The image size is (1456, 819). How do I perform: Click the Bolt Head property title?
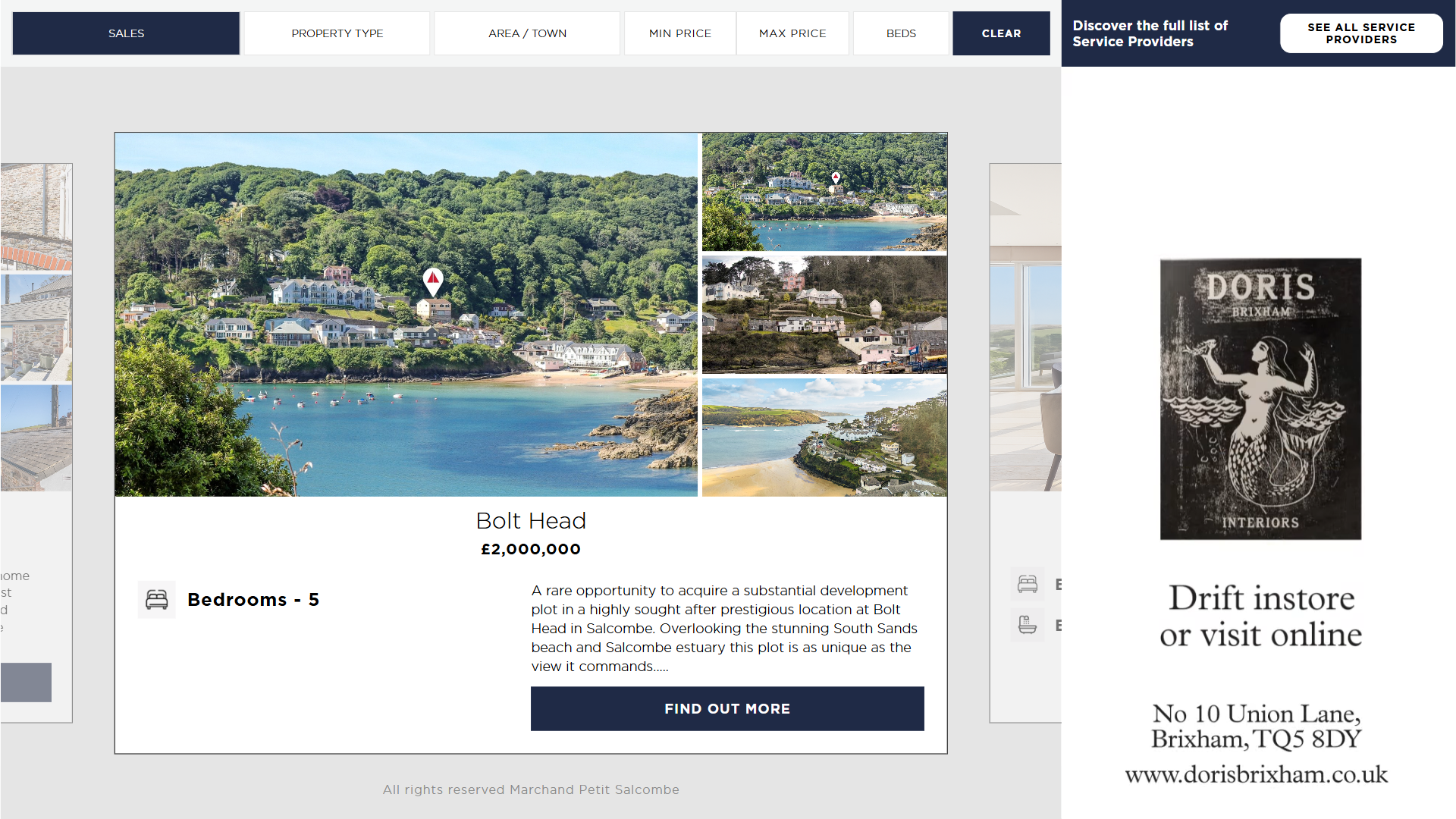pos(531,521)
